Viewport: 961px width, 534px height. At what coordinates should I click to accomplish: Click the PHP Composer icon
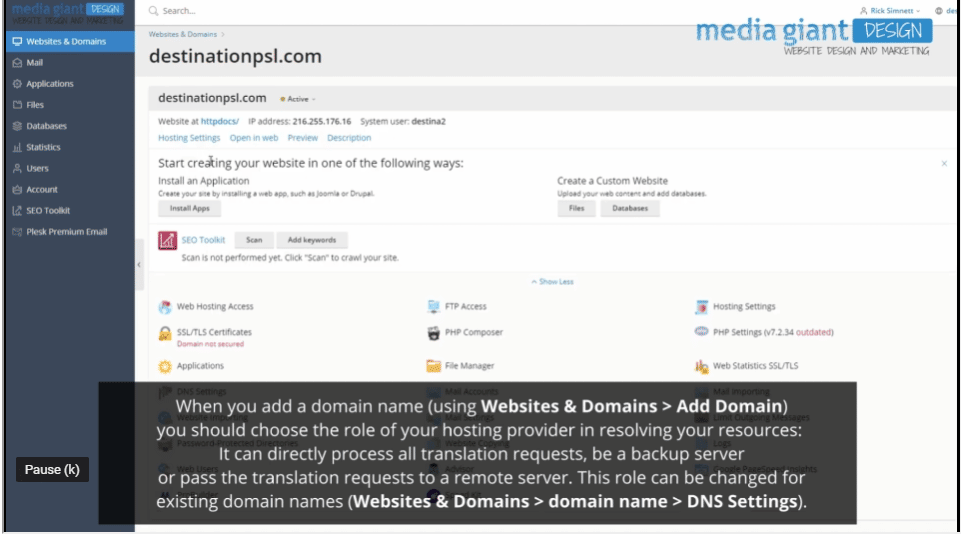(x=433, y=333)
